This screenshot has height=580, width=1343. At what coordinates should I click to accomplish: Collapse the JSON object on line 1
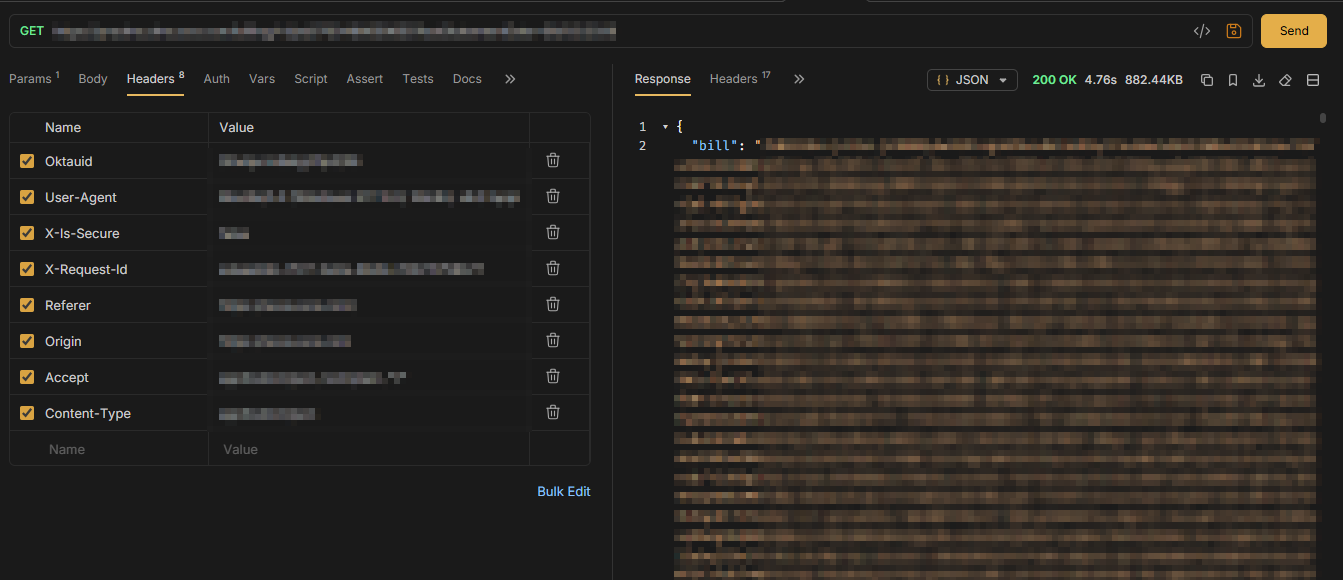click(665, 127)
